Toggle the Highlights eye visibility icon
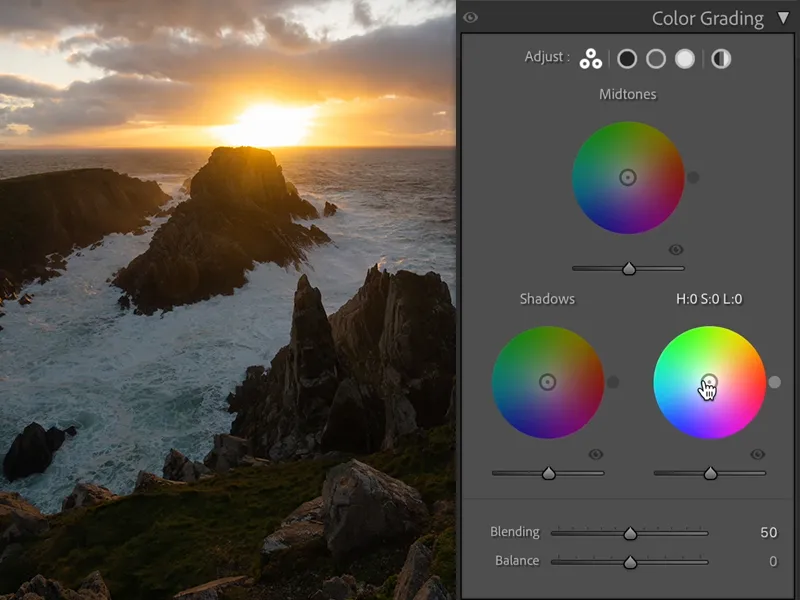Image resolution: width=800 pixels, height=600 pixels. [x=757, y=454]
